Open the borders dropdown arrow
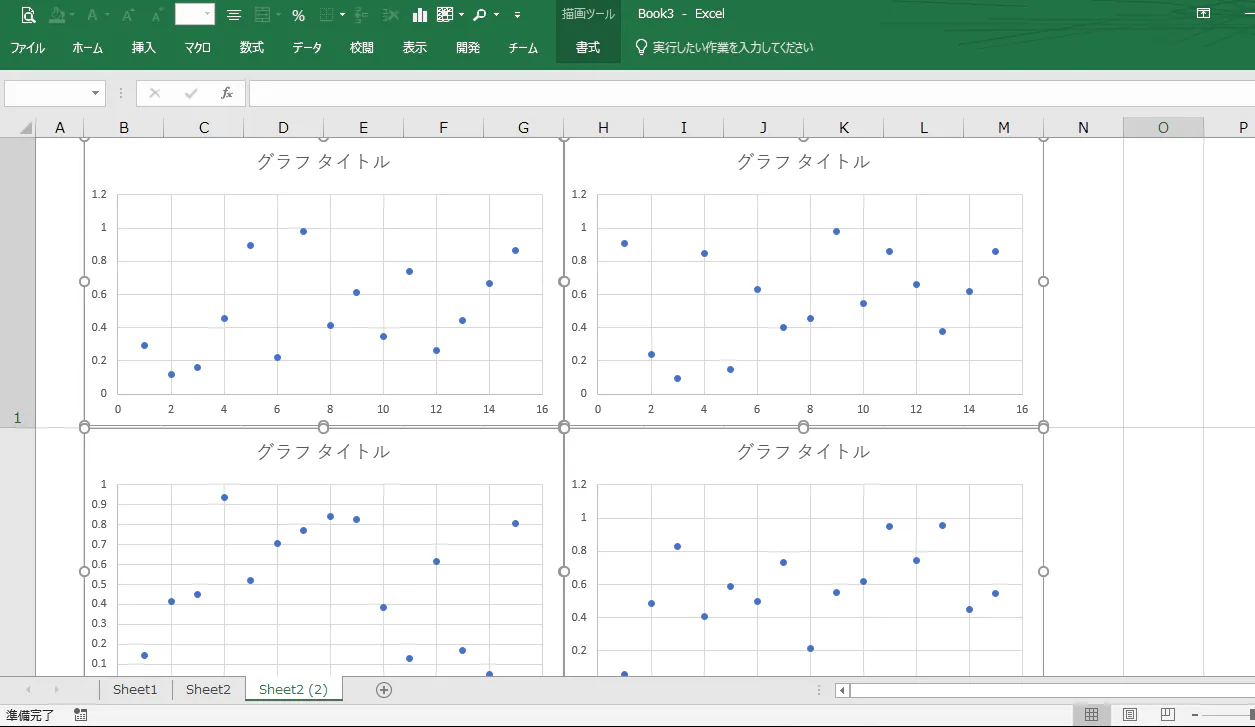The height and width of the screenshot is (727, 1255). coord(342,15)
